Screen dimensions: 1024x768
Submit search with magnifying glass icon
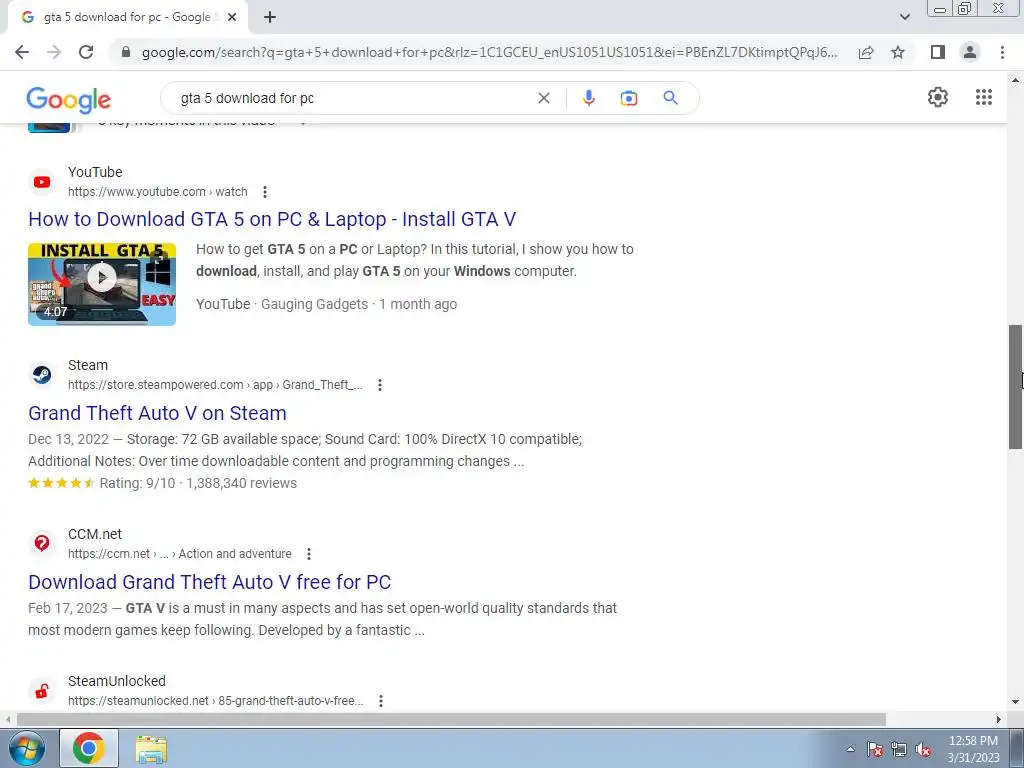(x=671, y=98)
